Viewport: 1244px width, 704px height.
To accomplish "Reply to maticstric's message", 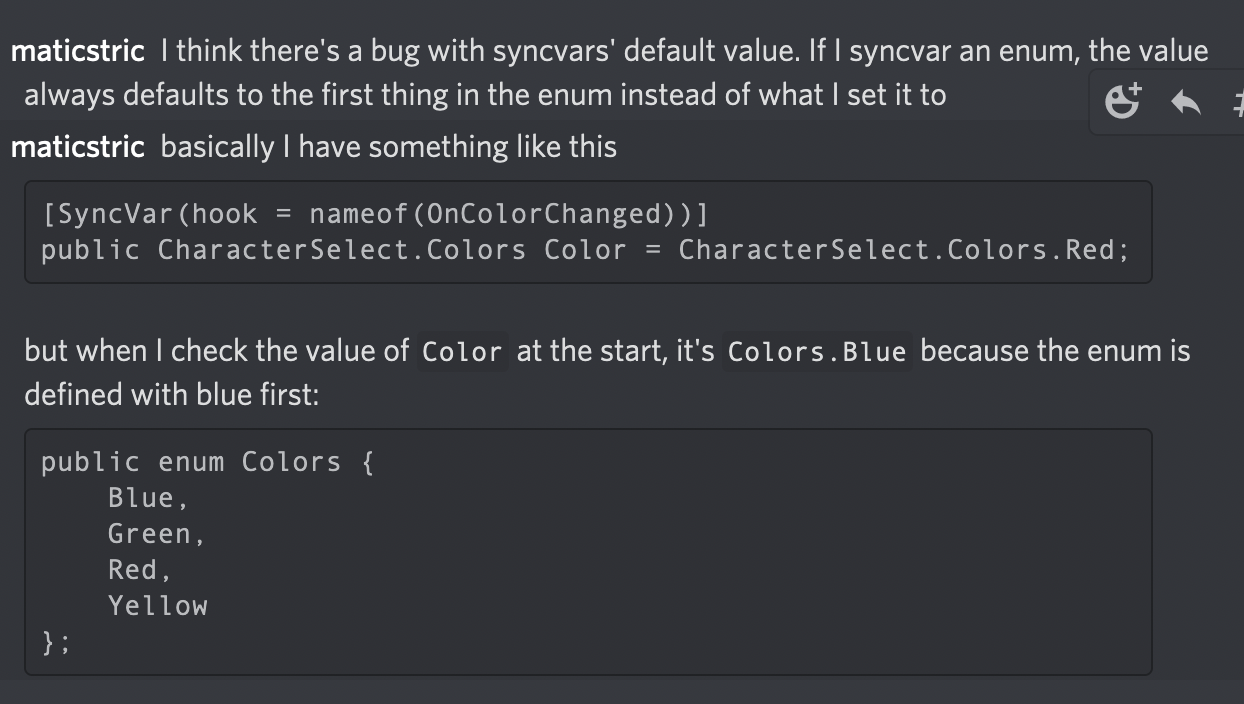I will tap(1185, 101).
